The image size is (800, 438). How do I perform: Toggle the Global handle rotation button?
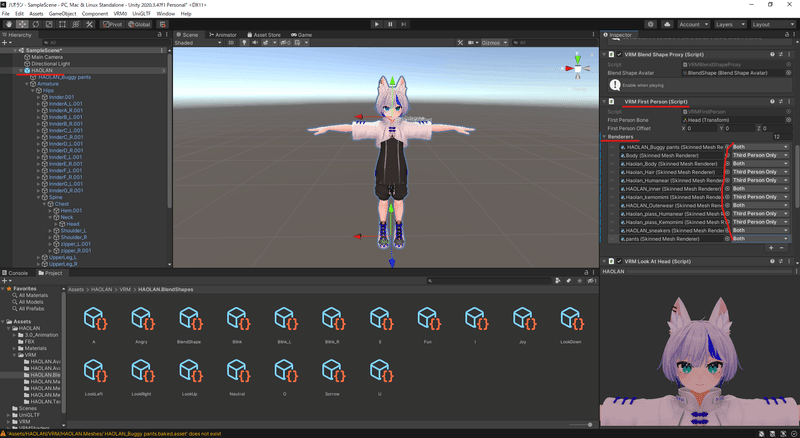[x=139, y=24]
